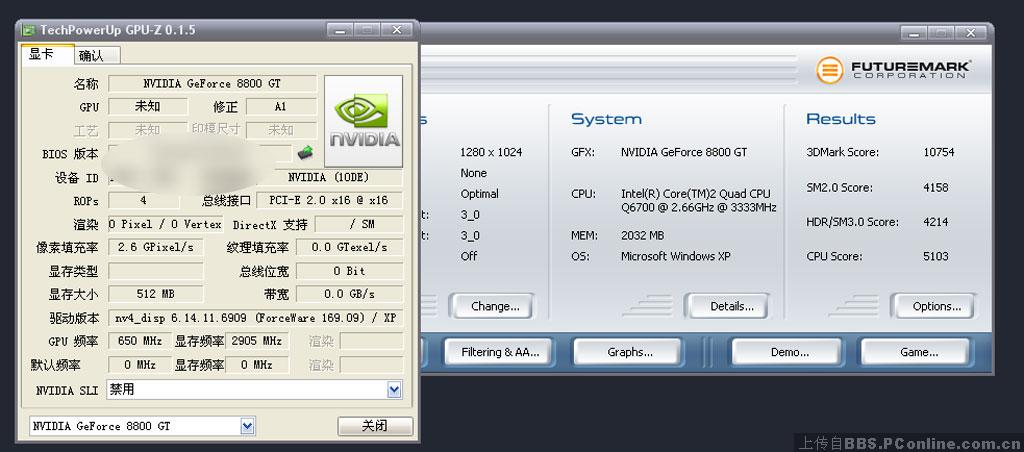The width and height of the screenshot is (1024, 452).
Task: Close the 3DMark window
Action: pos(970,33)
